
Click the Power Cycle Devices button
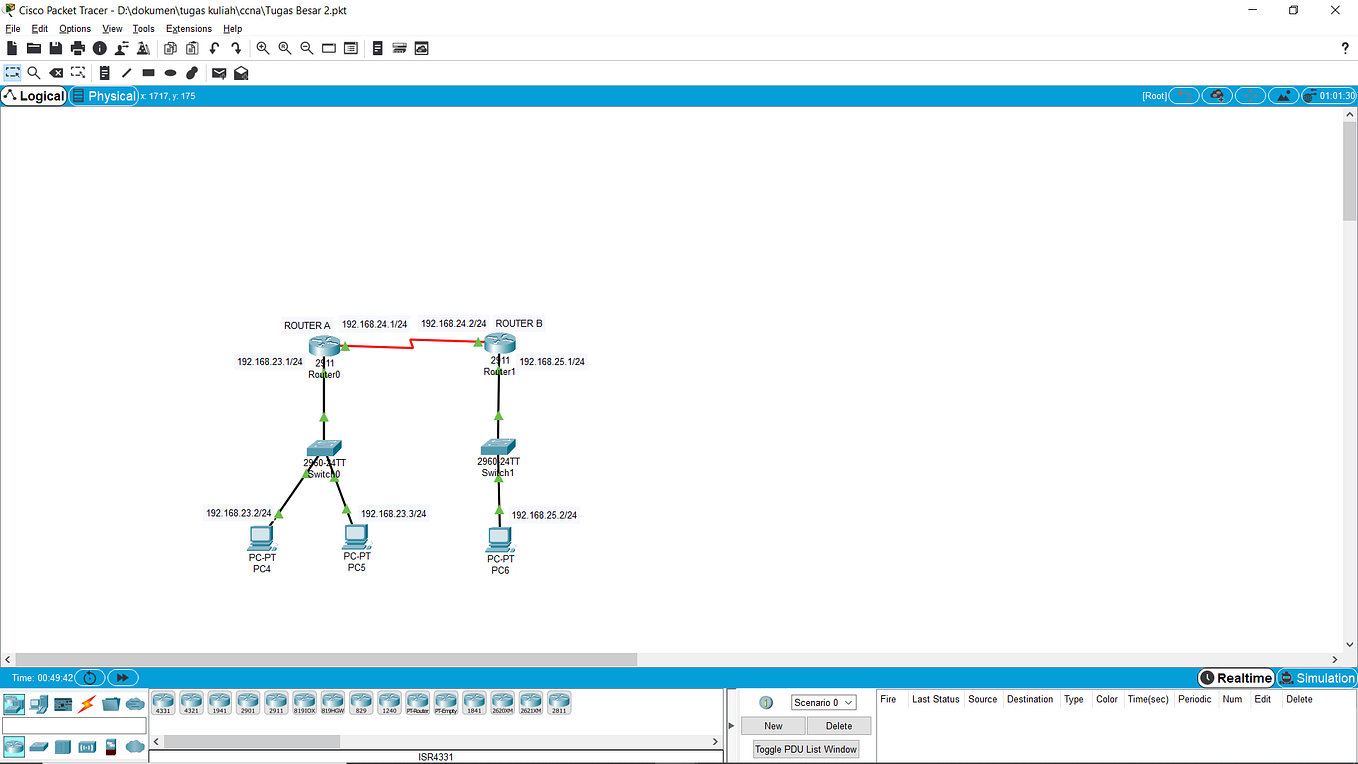coord(90,678)
